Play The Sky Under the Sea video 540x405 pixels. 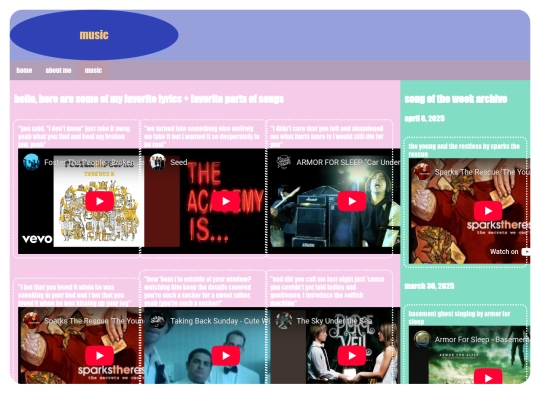click(352, 355)
